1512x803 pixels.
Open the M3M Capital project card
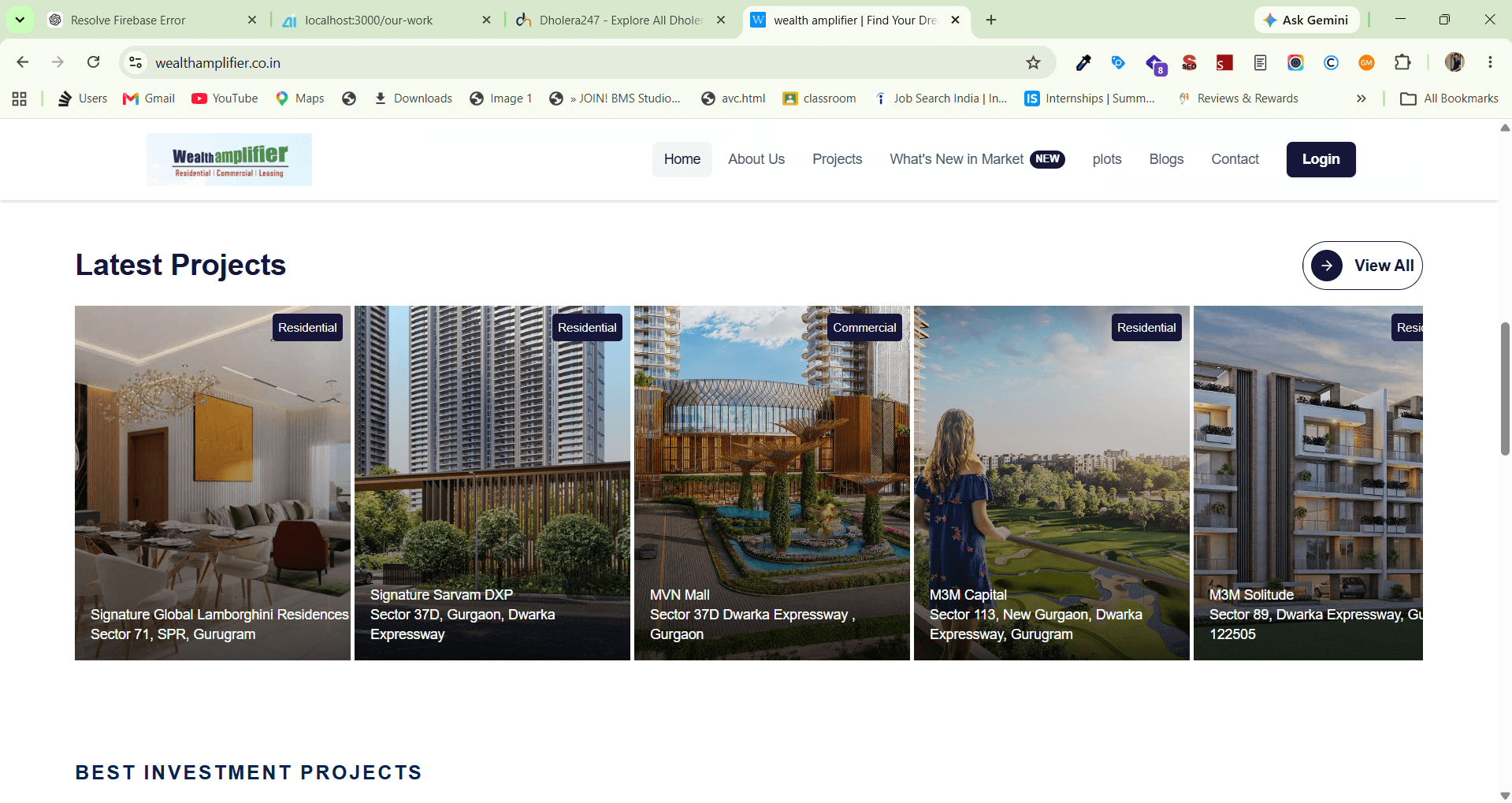pyautogui.click(x=1052, y=483)
